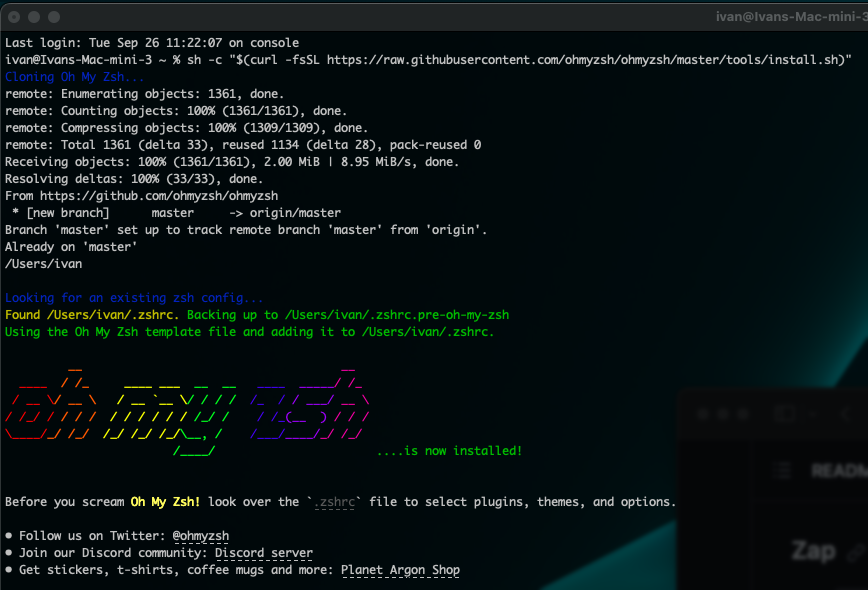Image resolution: width=868 pixels, height=590 pixels.
Task: Click 'From https://github.com/ohmyzsh/ohmyzsh' line
Action: pos(142,196)
